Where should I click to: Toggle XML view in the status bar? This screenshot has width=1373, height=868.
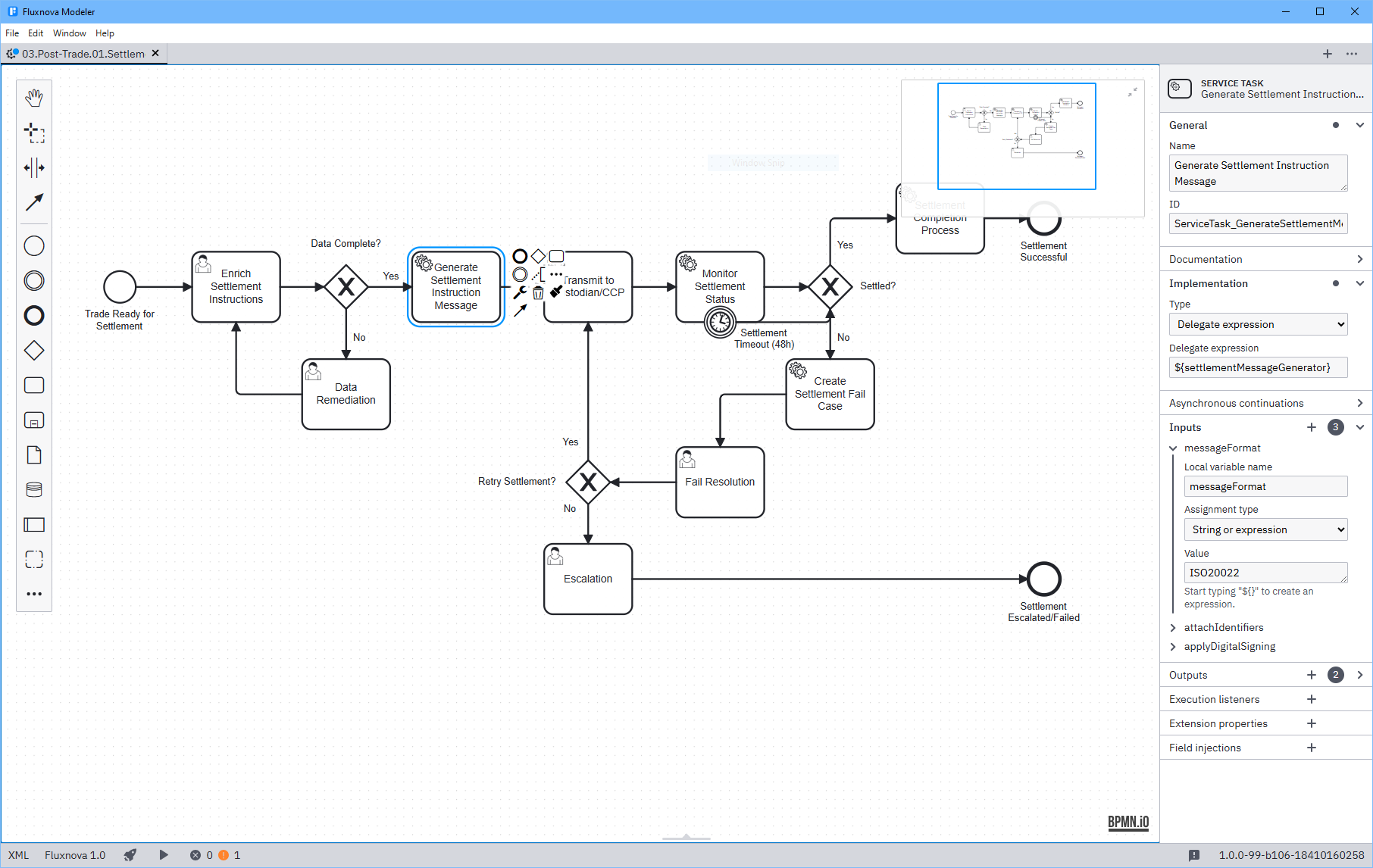tap(18, 855)
